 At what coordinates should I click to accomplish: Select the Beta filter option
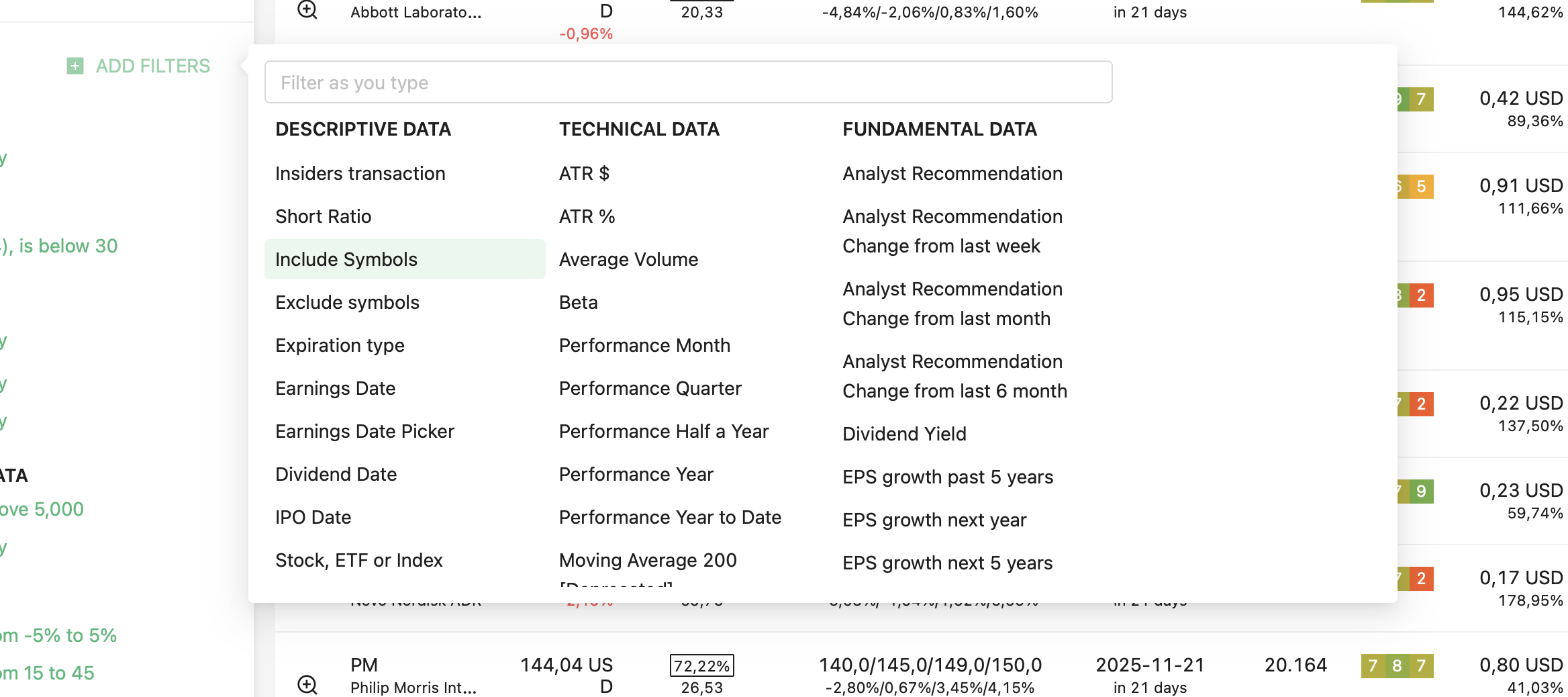[x=578, y=302]
